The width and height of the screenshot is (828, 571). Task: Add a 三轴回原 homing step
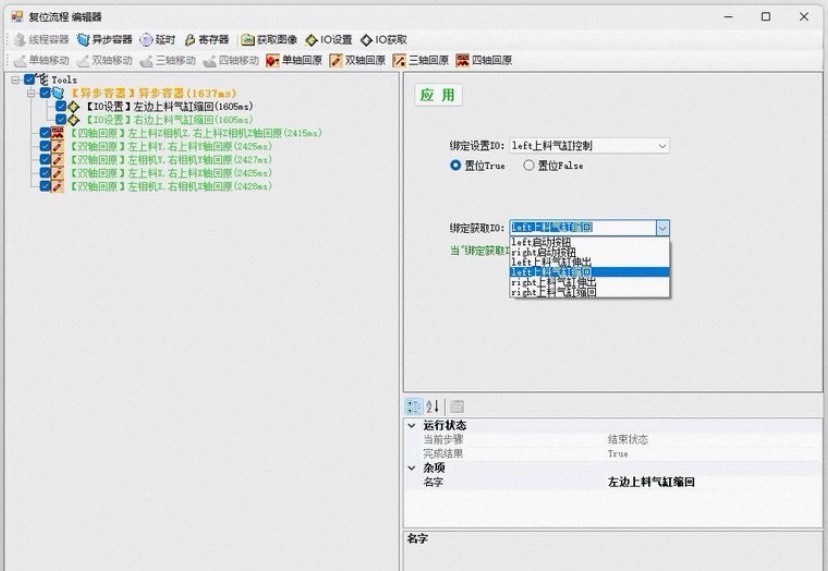(421, 60)
